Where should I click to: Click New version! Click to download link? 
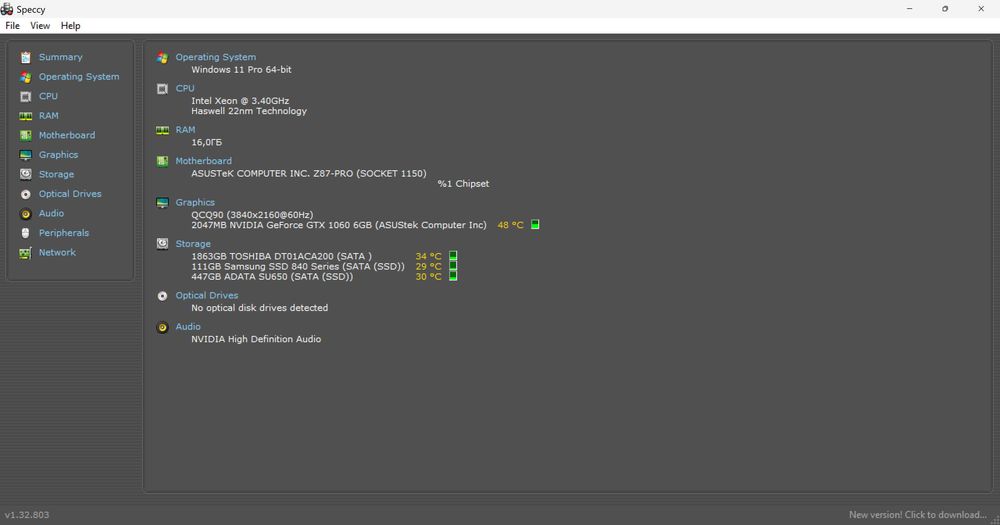[x=918, y=515]
